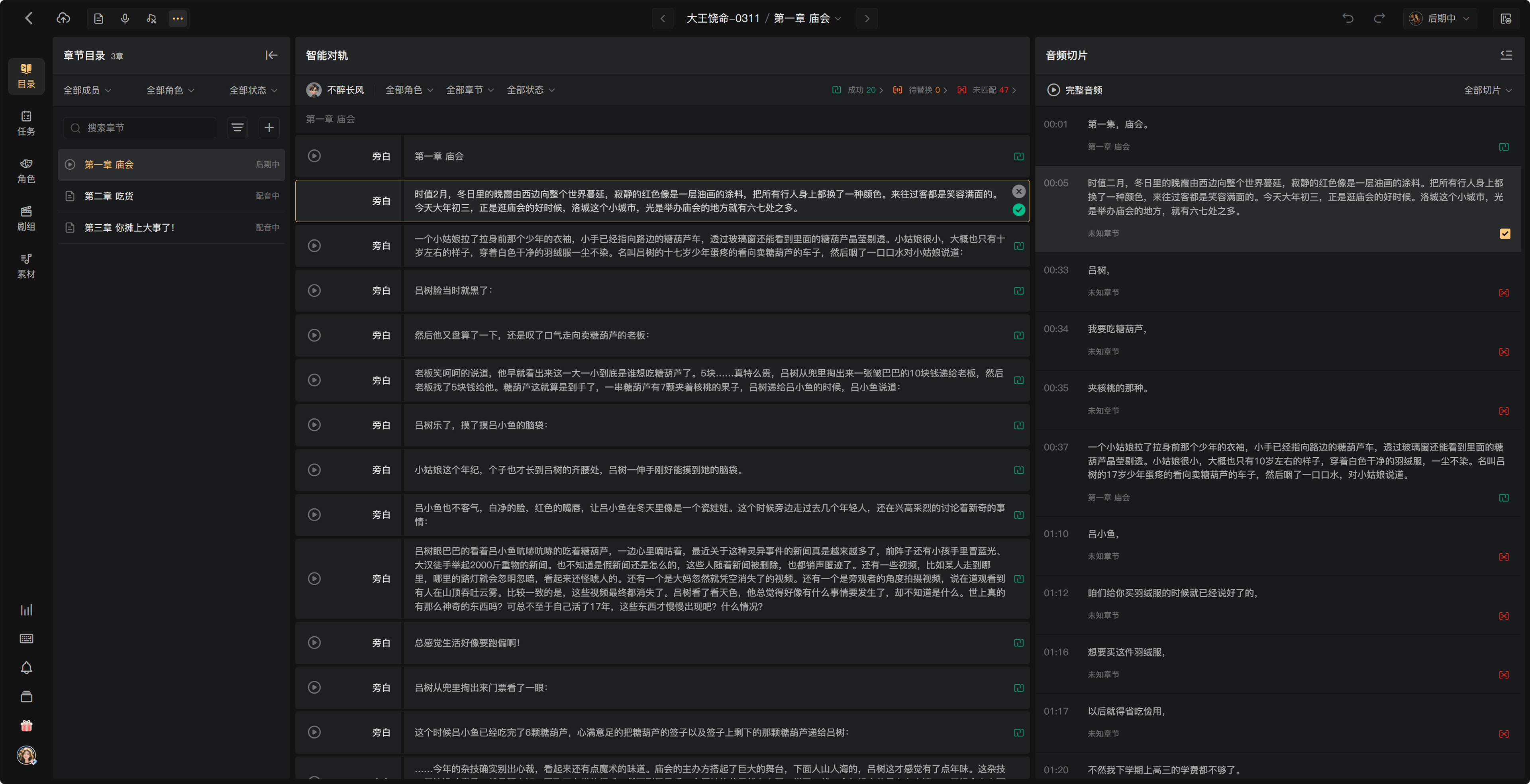Click the cloud upload icon
The height and width of the screenshot is (784, 1530).
[x=63, y=18]
